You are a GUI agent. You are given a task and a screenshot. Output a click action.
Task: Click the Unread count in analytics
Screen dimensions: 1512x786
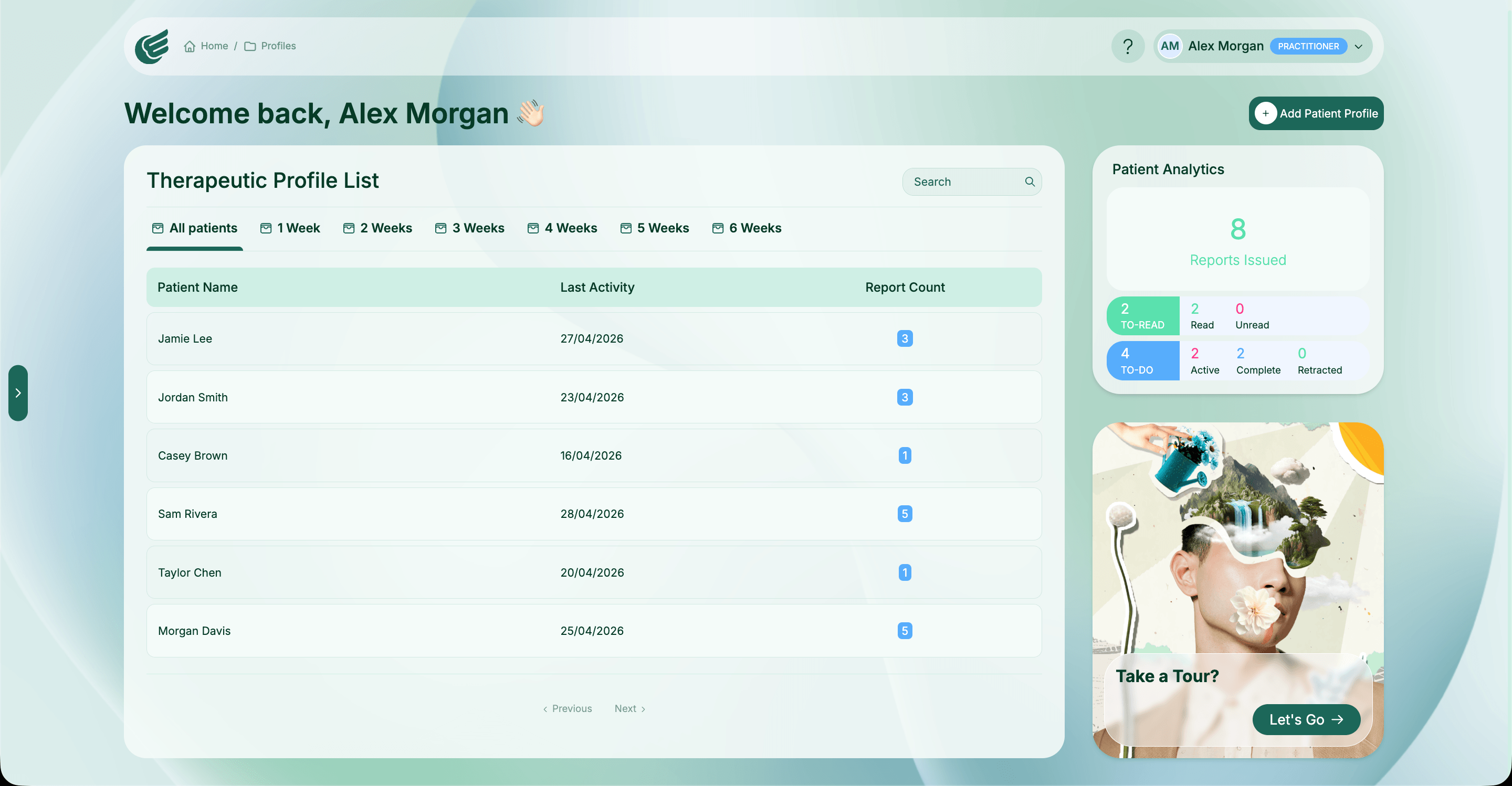click(x=1252, y=316)
